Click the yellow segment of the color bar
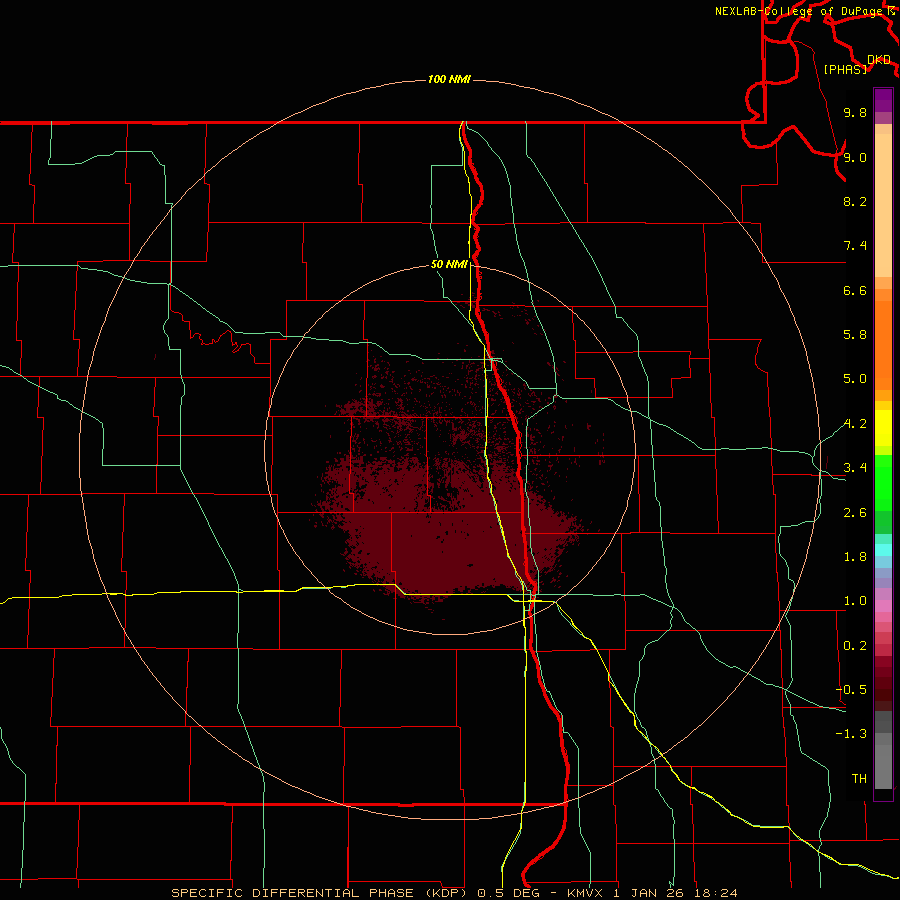Viewport: 900px width, 900px height. 883,428
